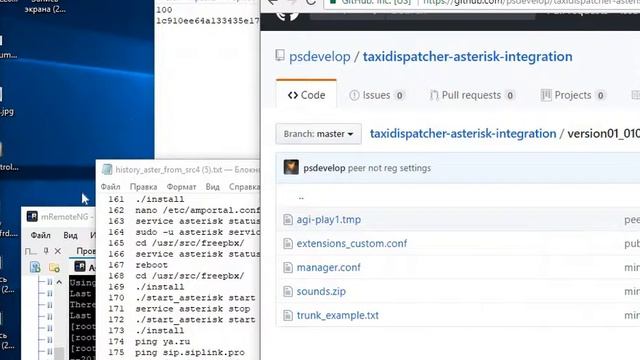This screenshot has height=360, width=640.
Task: Open Файл menu in mRemoteNG
Action: pos(41,235)
